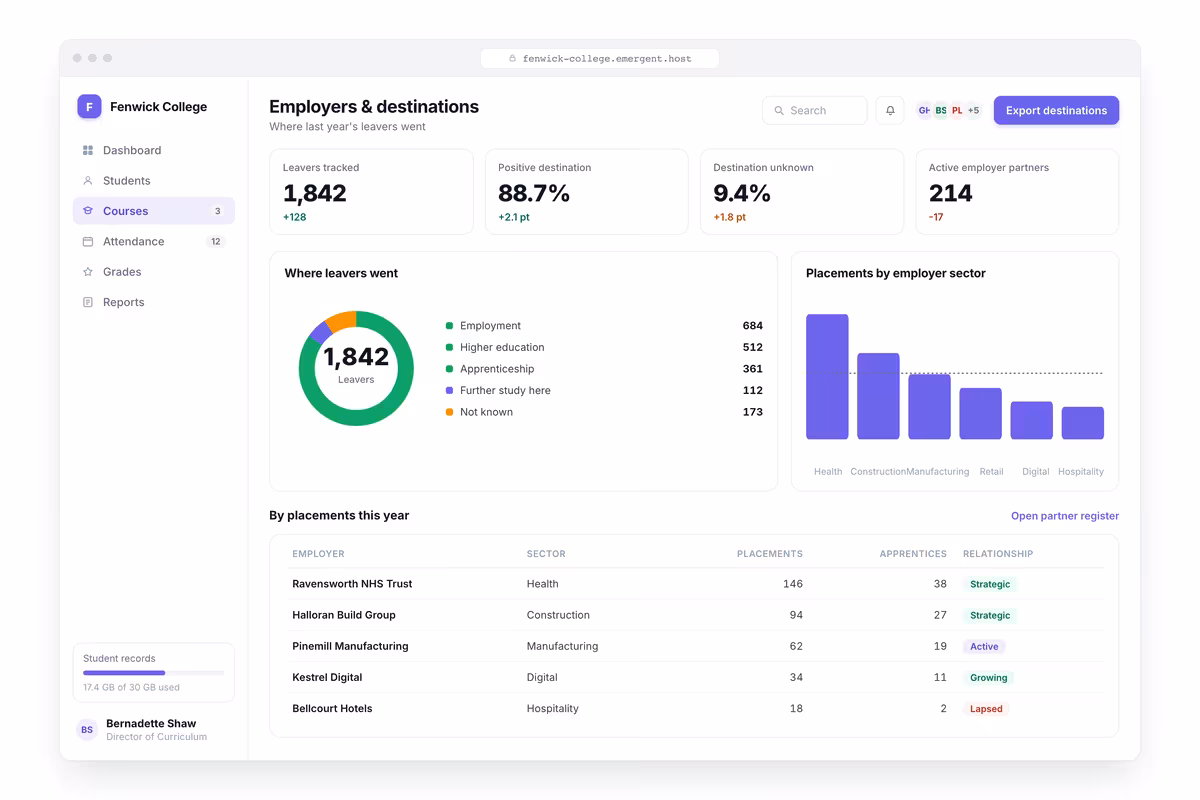Screen dimensions: 1200x800
Task: Click Halloran's Strategic relationship tag
Action: coord(990,615)
